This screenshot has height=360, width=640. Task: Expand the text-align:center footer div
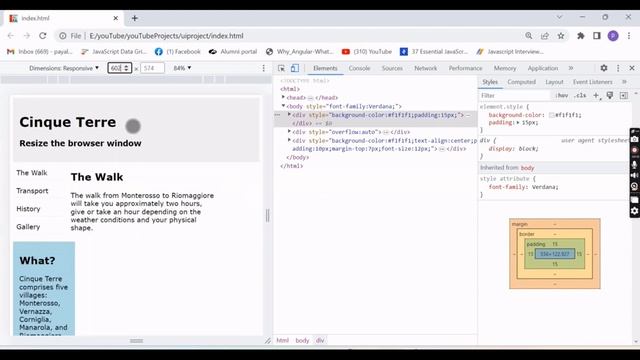click(x=289, y=140)
